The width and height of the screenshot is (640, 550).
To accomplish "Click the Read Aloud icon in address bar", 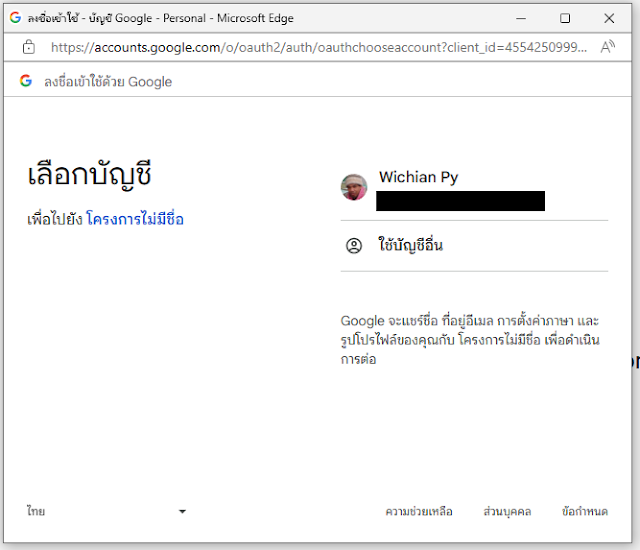I will point(608,47).
